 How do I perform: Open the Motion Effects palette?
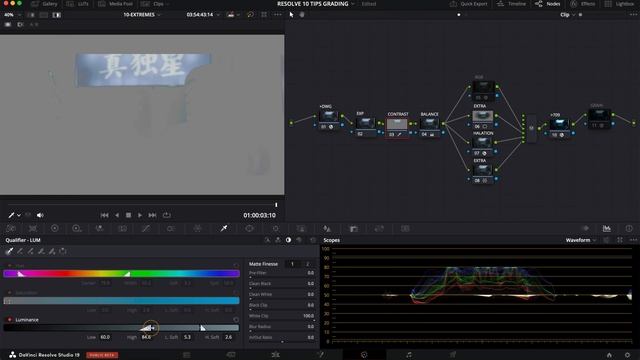(122, 229)
